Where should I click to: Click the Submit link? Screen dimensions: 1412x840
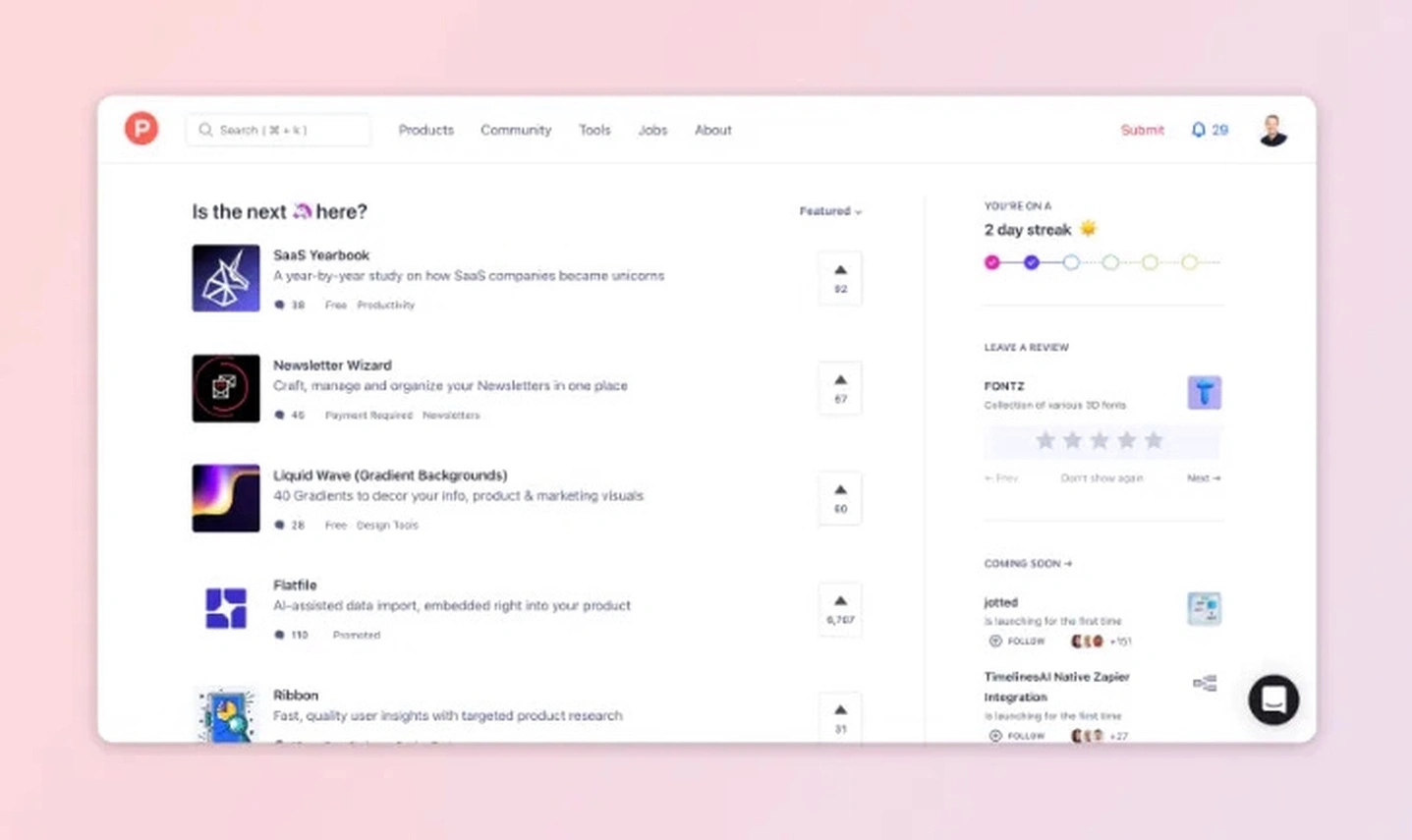click(x=1142, y=130)
